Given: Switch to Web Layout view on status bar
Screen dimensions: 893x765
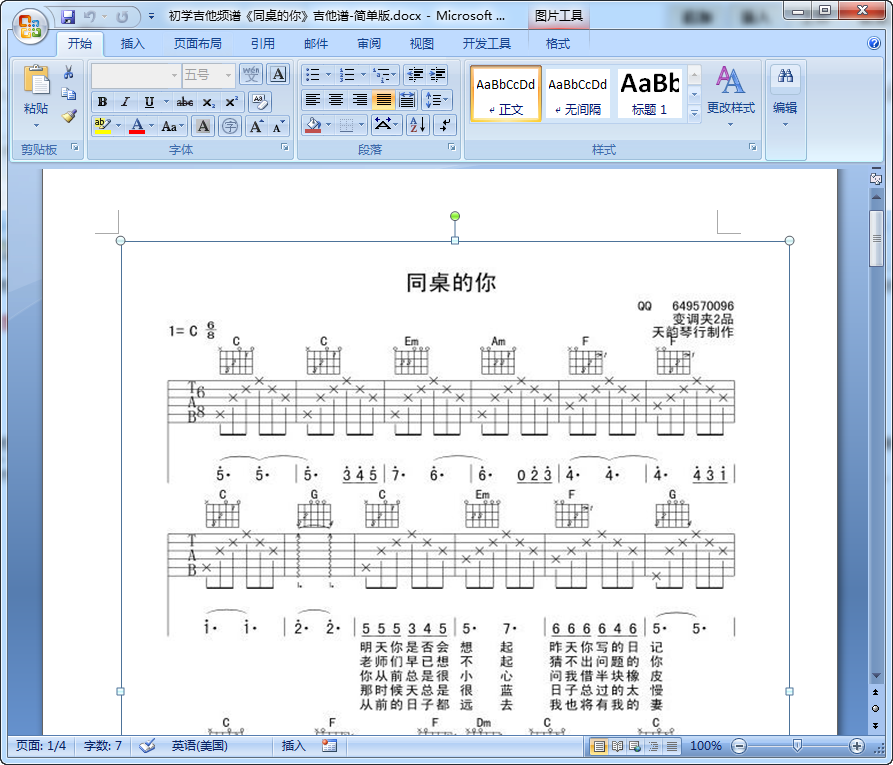Looking at the screenshot, I should [x=634, y=746].
